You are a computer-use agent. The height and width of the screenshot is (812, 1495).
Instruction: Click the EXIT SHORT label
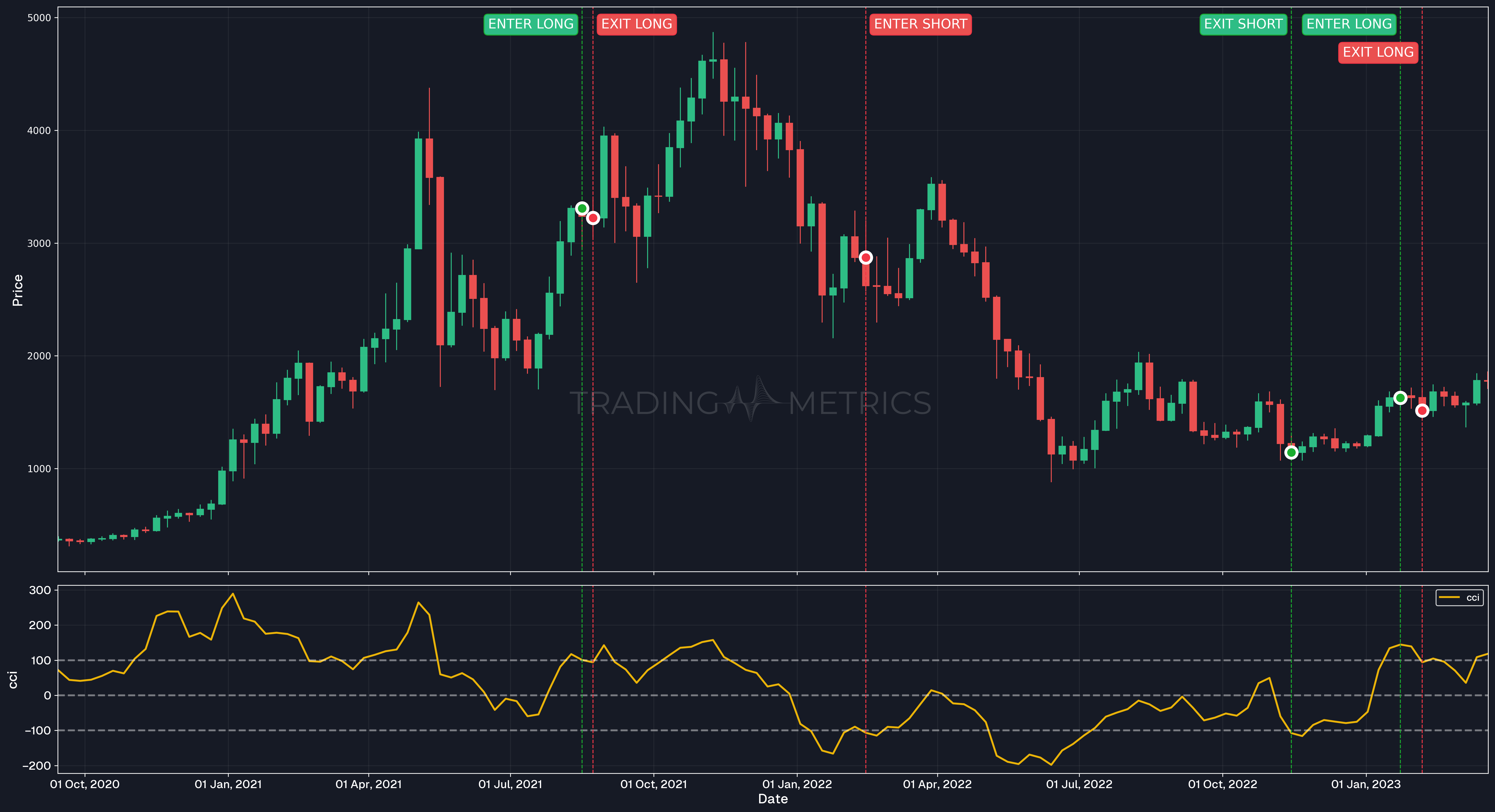pyautogui.click(x=1243, y=24)
